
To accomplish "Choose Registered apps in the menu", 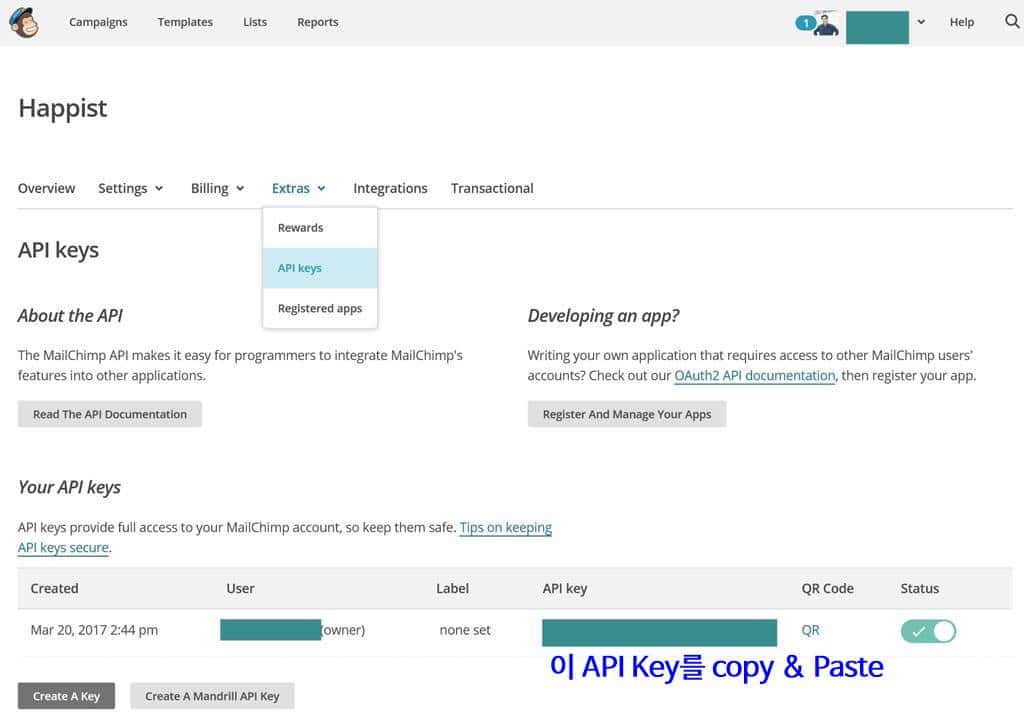I will point(320,308).
